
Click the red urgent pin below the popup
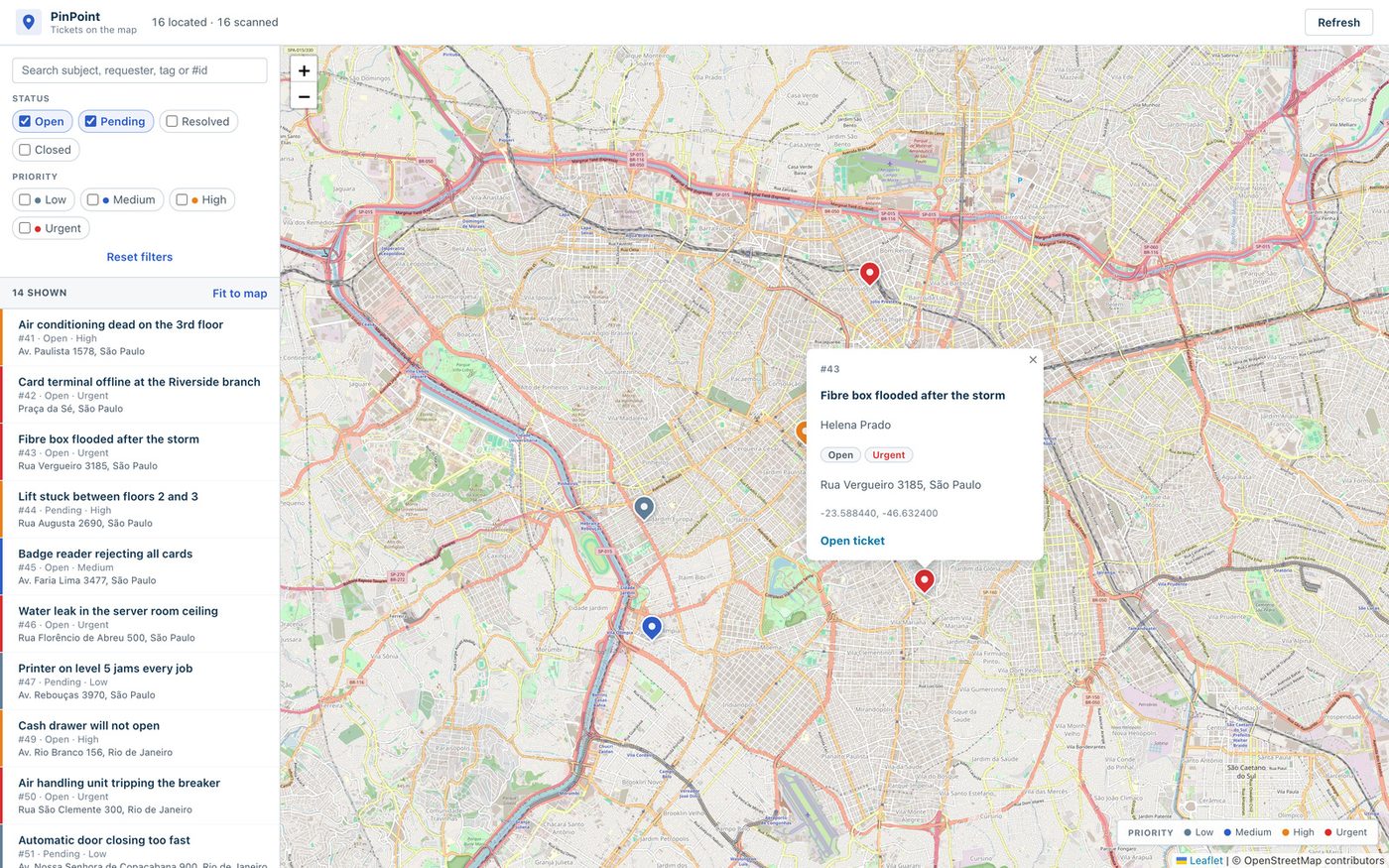coord(925,580)
